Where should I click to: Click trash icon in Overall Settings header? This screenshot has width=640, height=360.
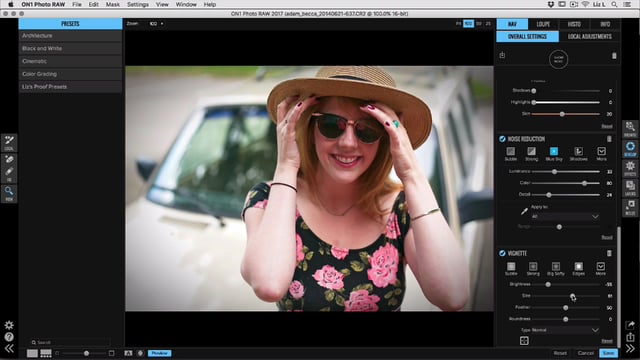coord(614,56)
